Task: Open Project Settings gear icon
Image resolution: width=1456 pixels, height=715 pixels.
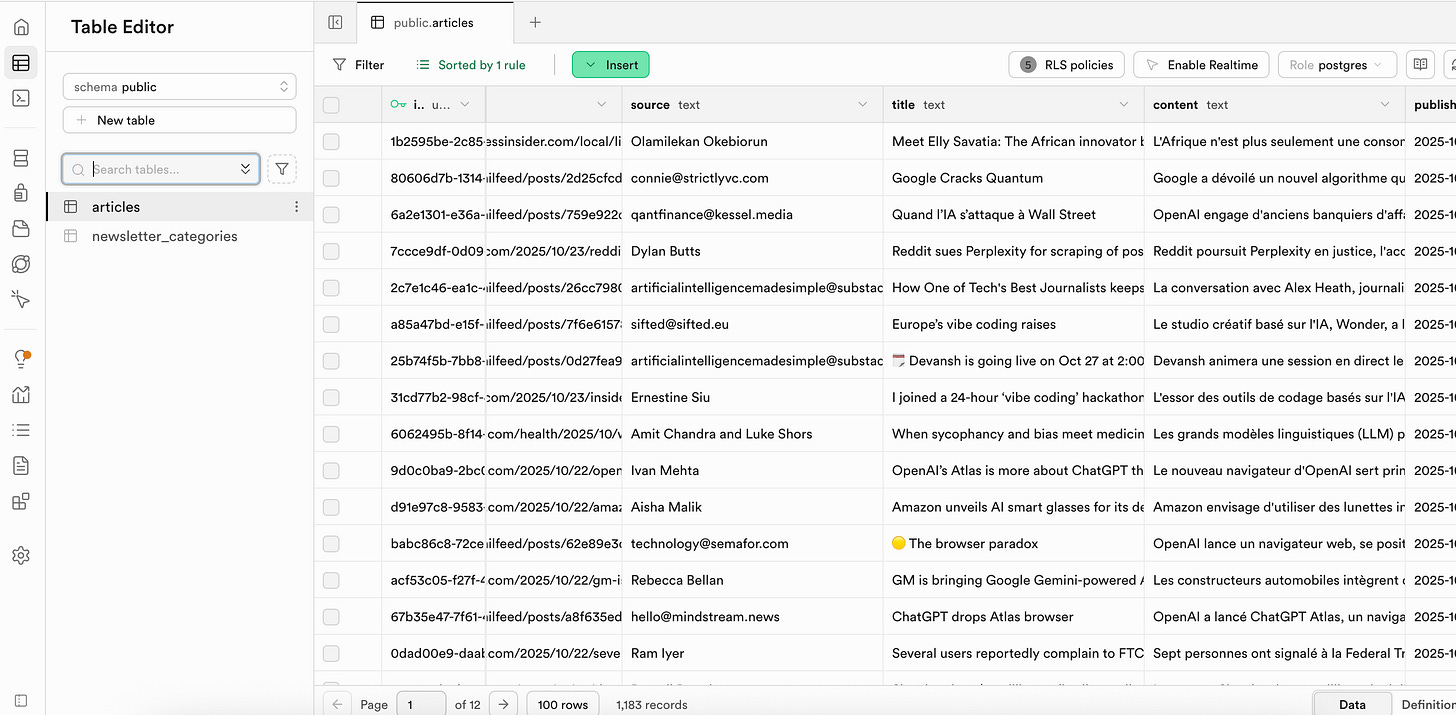Action: [x=21, y=555]
